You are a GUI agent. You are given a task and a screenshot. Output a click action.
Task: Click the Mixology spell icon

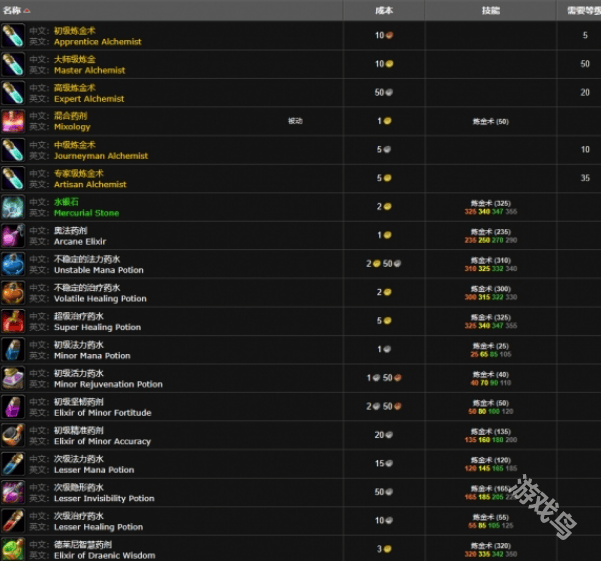13,122
